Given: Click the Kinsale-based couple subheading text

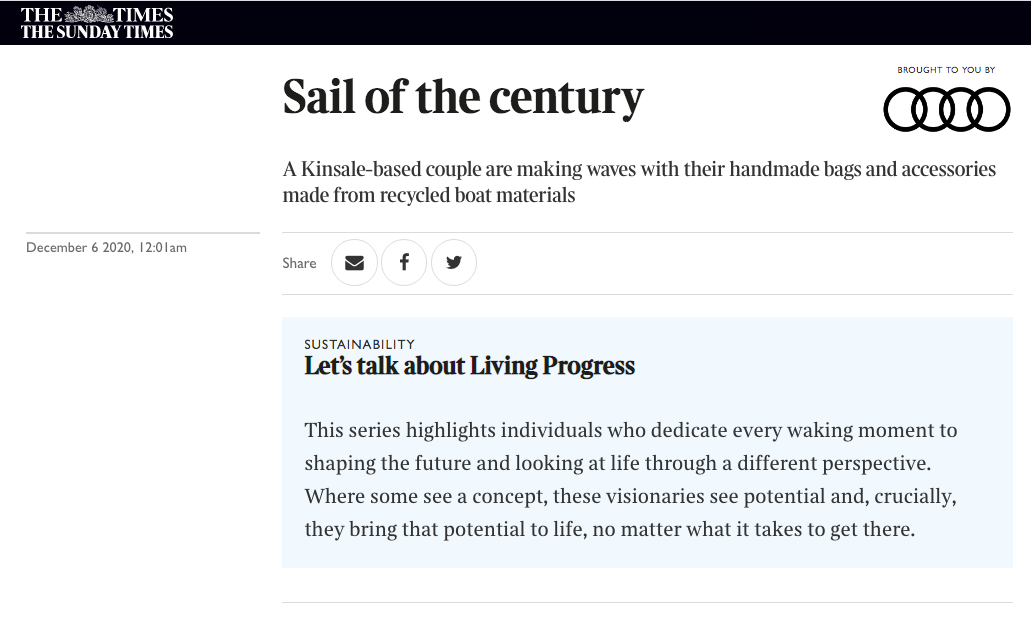Looking at the screenshot, I should point(639,182).
